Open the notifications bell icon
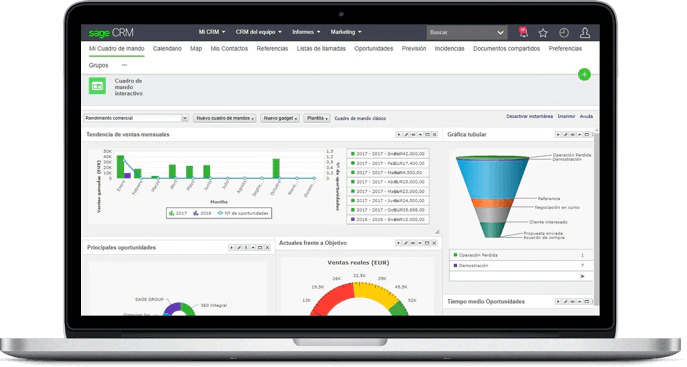The height and width of the screenshot is (367, 687). coord(523,32)
